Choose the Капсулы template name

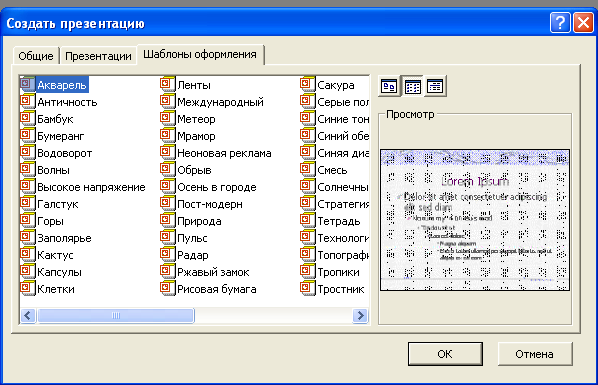tap(59, 272)
